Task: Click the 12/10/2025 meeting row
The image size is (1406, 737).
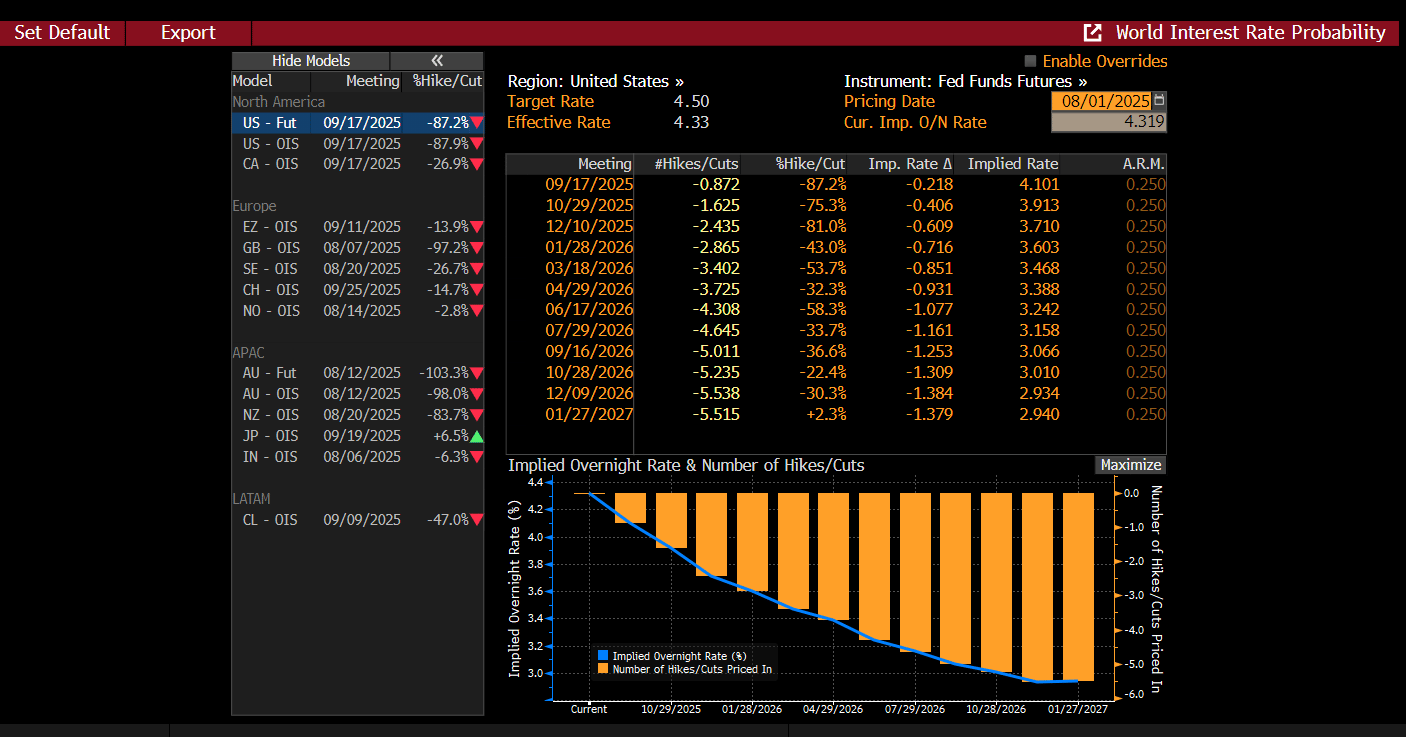Action: pos(589,226)
